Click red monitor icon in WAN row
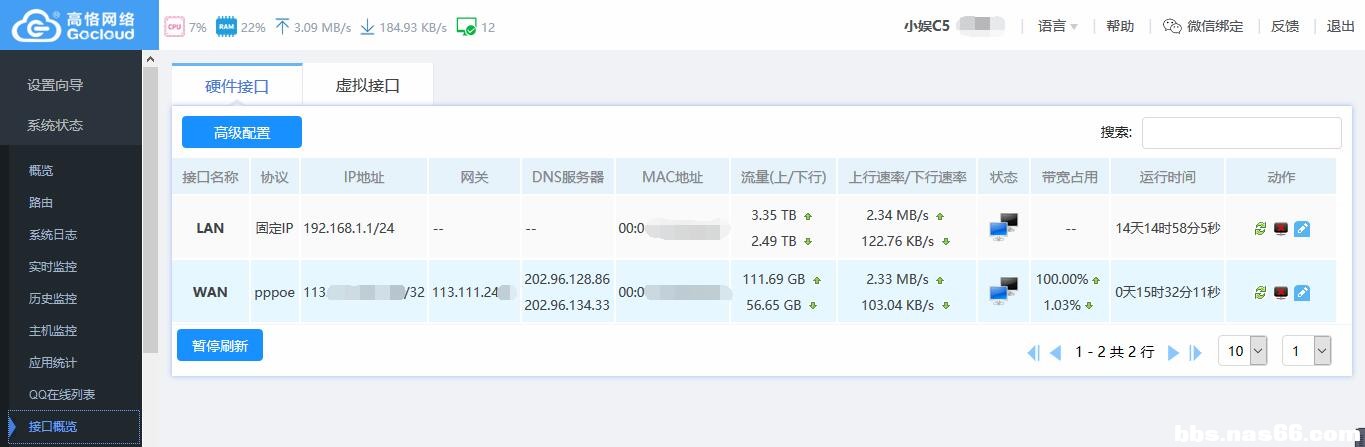 point(1281,293)
